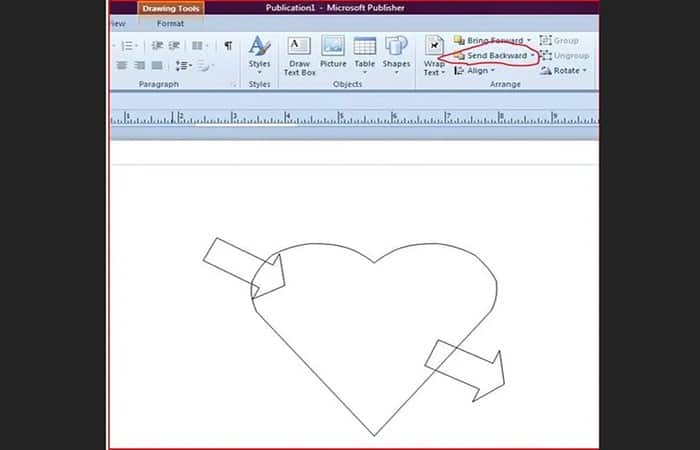Open Paragraph dialog launcher
700x450 pixels.
[x=233, y=84]
